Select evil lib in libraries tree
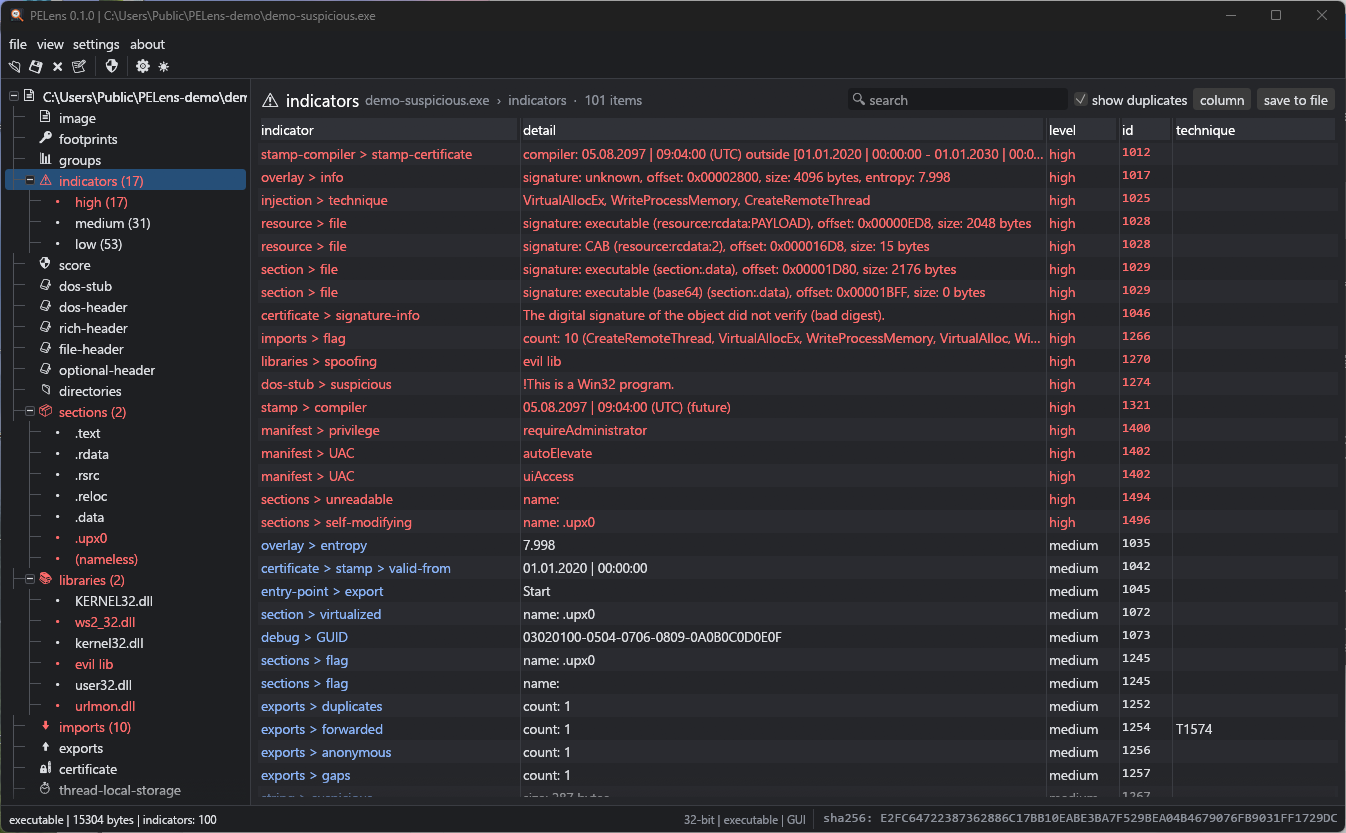 click(94, 664)
